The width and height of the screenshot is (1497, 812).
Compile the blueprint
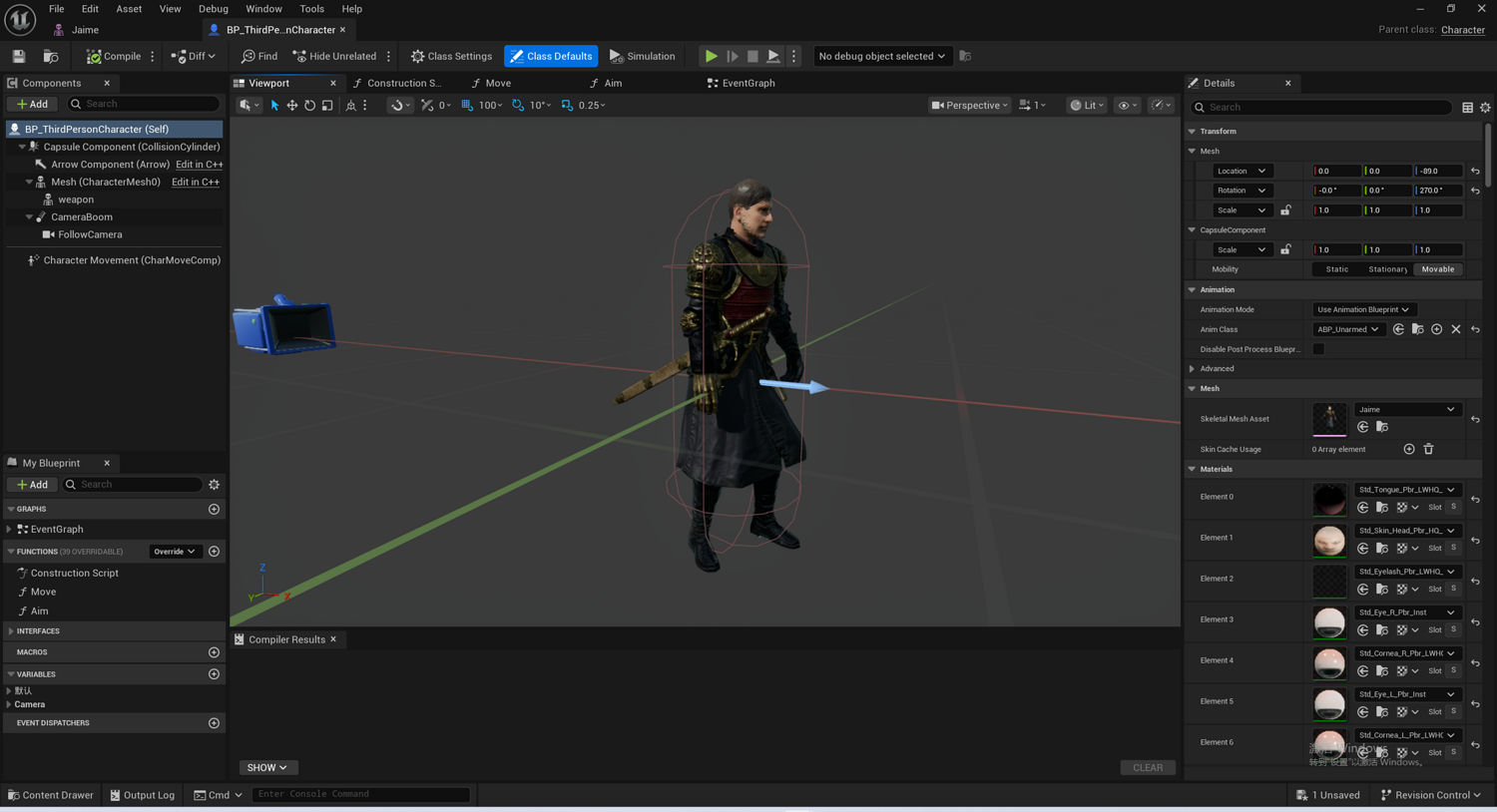click(x=114, y=56)
